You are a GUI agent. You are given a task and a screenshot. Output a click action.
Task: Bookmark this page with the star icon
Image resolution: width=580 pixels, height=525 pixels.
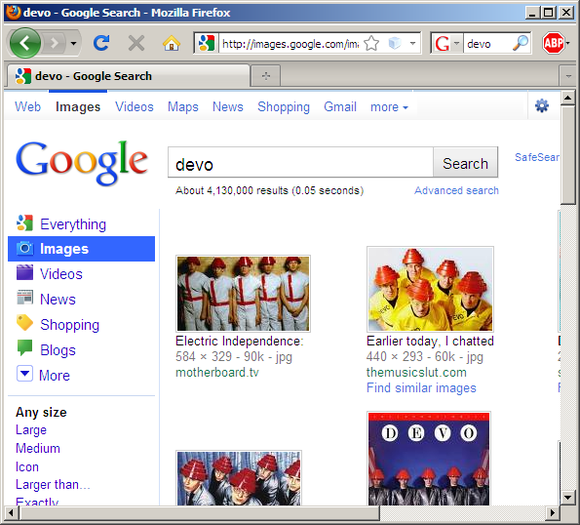coord(371,44)
